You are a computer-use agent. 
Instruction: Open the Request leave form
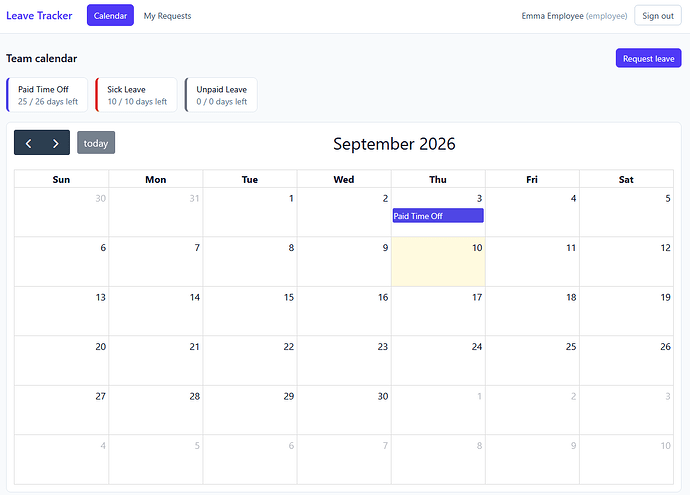(648, 59)
